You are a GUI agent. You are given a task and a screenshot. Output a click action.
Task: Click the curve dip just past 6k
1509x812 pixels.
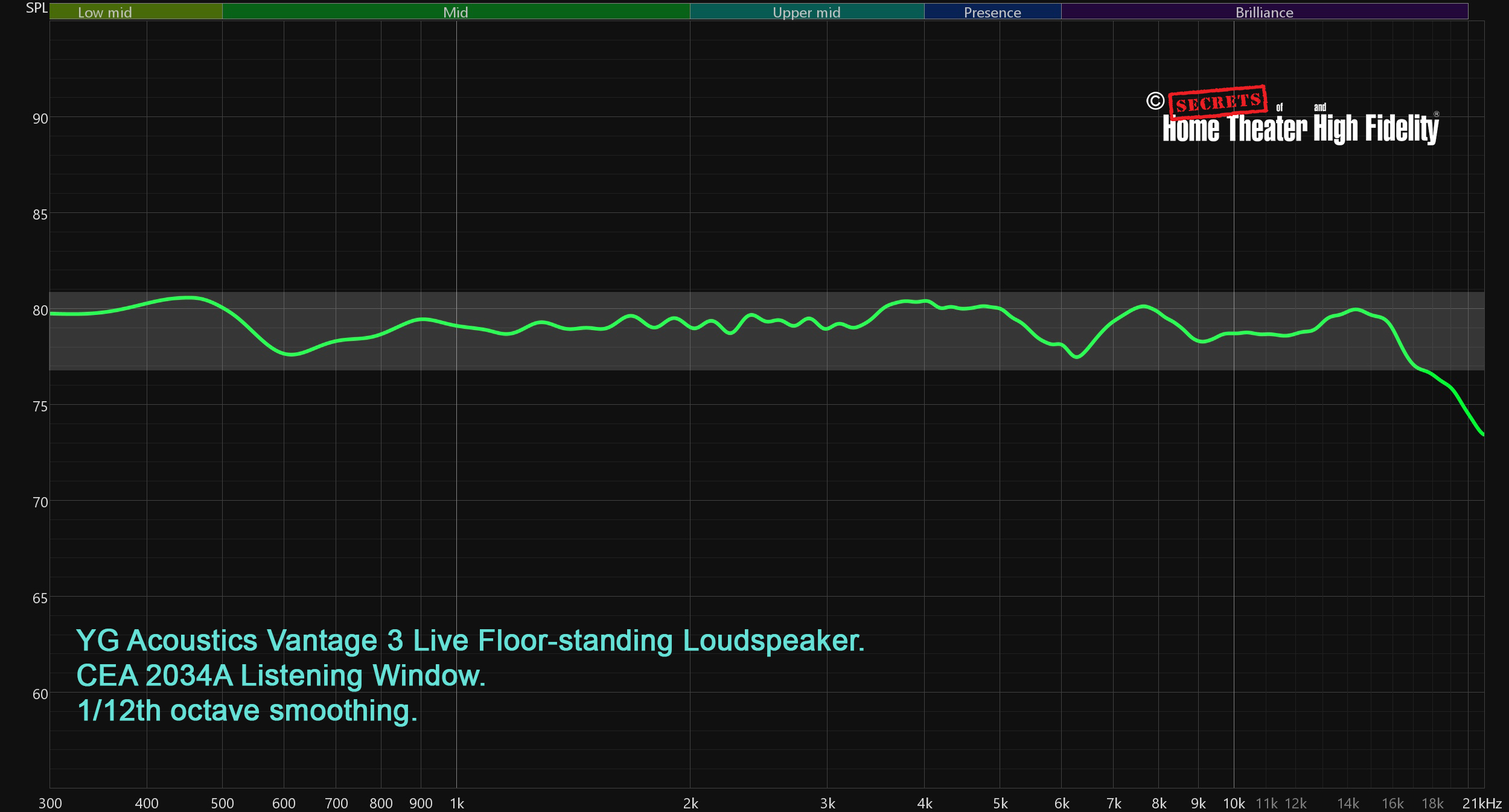1077,357
